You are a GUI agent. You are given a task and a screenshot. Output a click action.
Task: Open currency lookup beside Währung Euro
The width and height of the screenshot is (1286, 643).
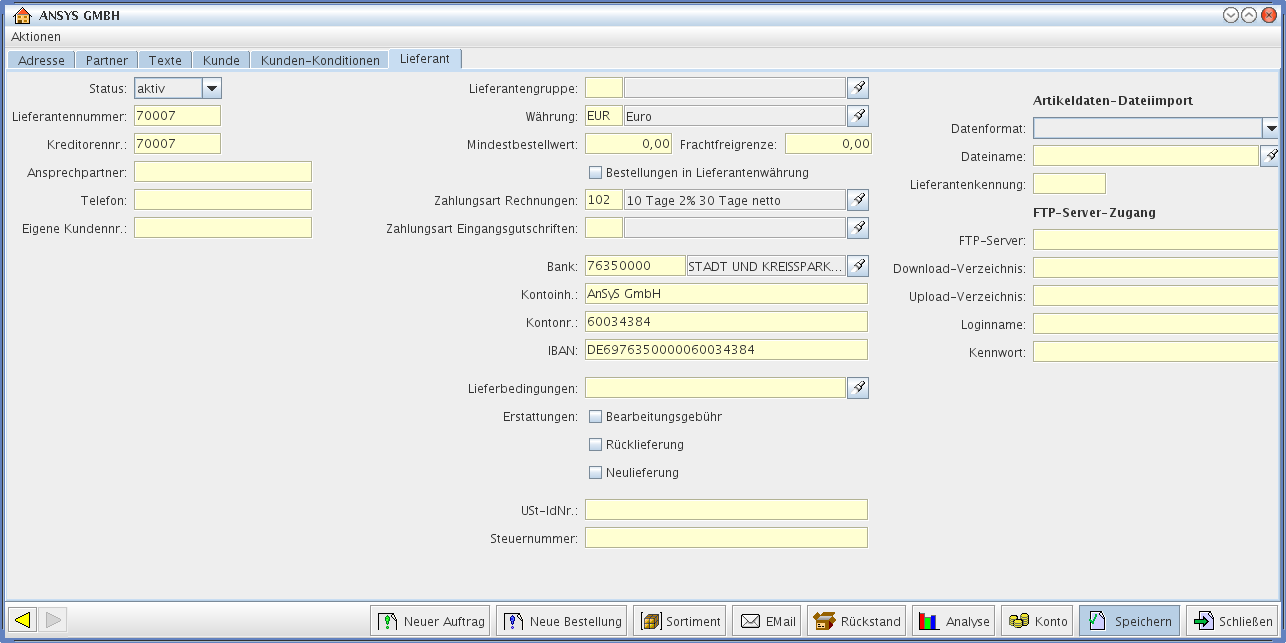(x=857, y=116)
